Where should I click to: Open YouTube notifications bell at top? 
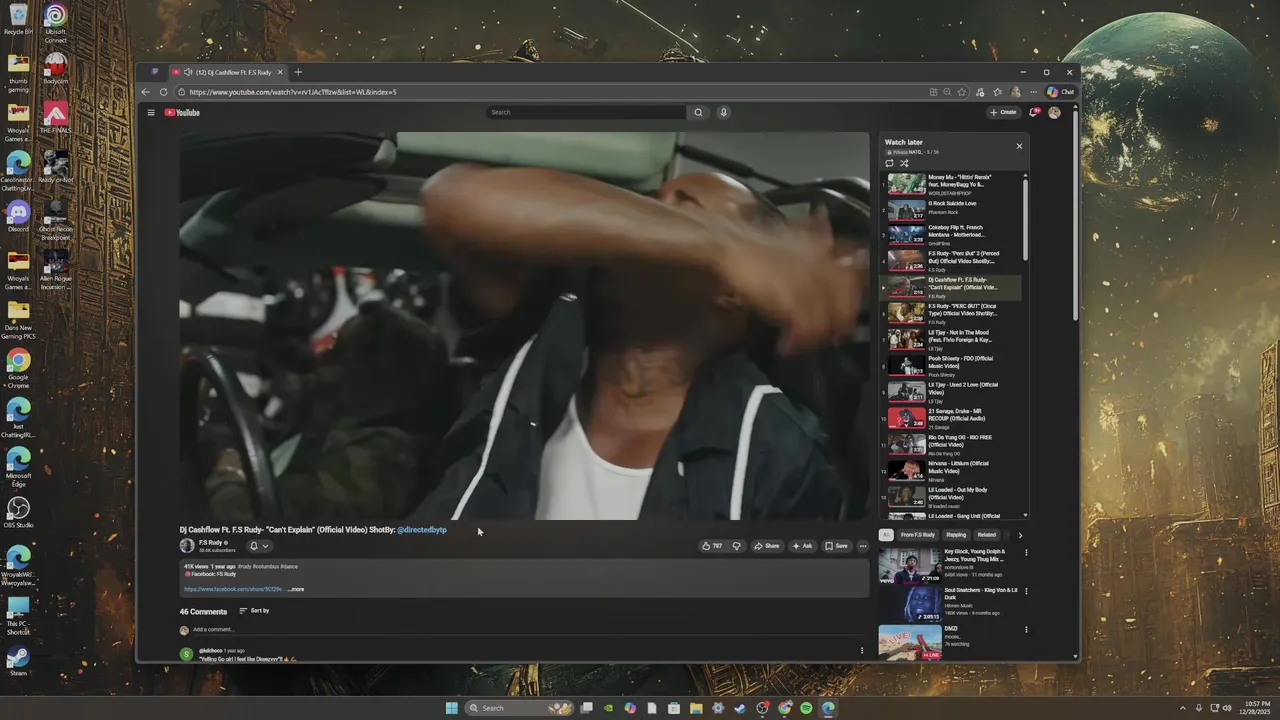click(1034, 112)
